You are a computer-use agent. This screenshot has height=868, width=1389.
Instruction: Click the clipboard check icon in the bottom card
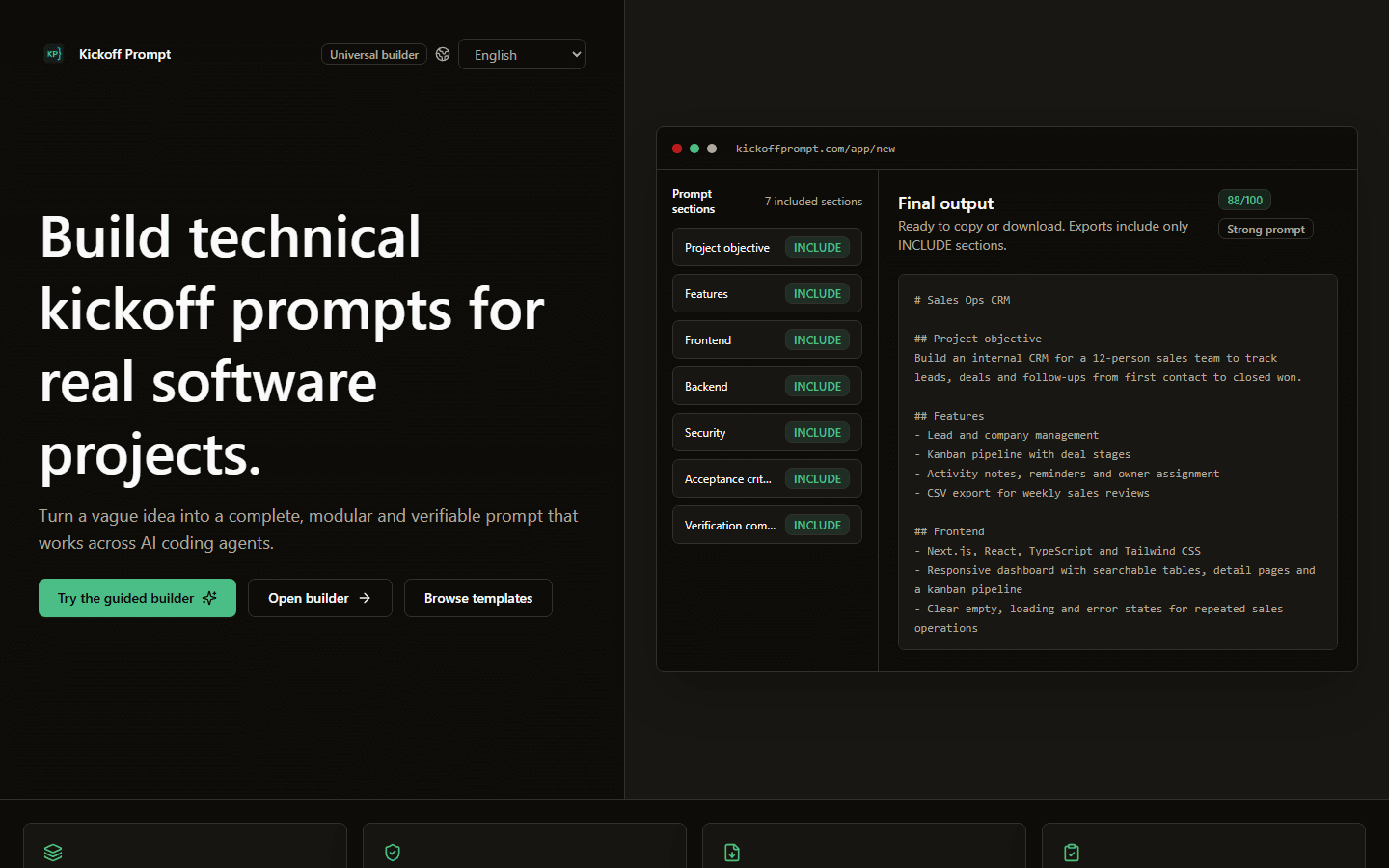coord(1072,853)
